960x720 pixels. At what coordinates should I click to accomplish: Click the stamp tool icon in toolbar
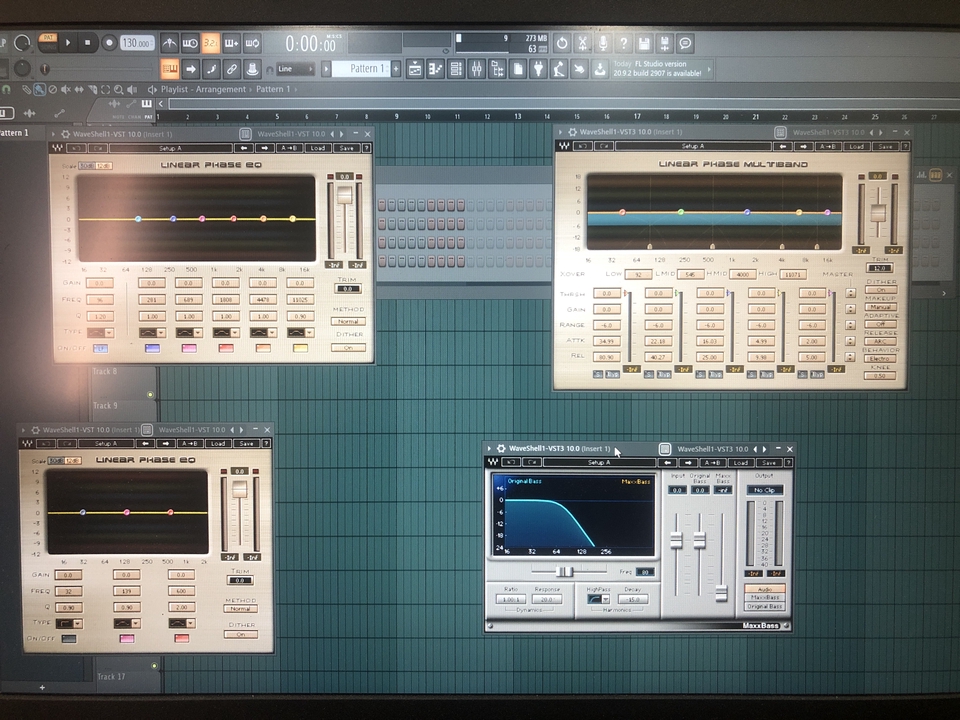pyautogui.click(x=252, y=69)
